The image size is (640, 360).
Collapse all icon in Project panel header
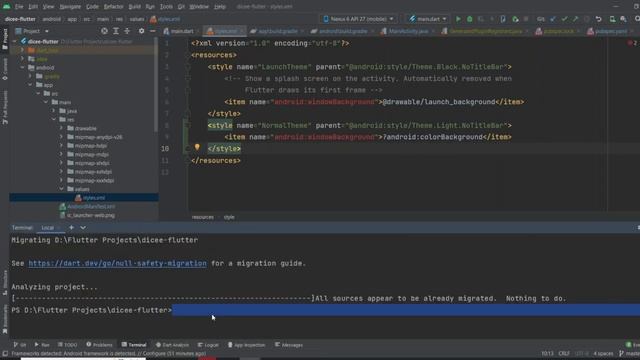pos(127,31)
